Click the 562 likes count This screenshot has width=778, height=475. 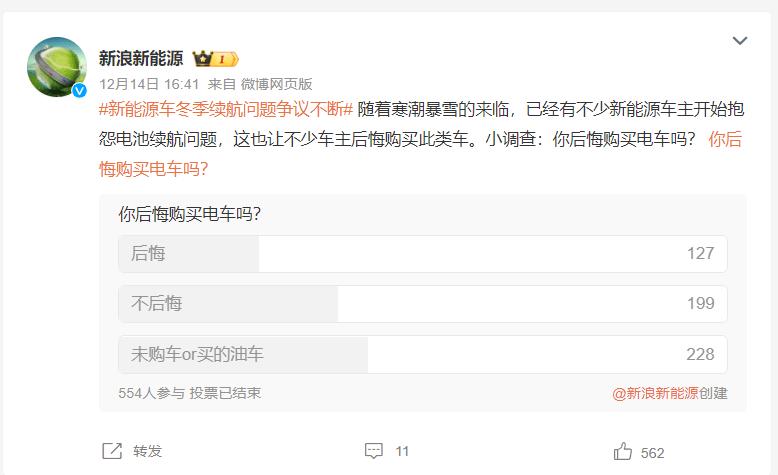point(653,452)
